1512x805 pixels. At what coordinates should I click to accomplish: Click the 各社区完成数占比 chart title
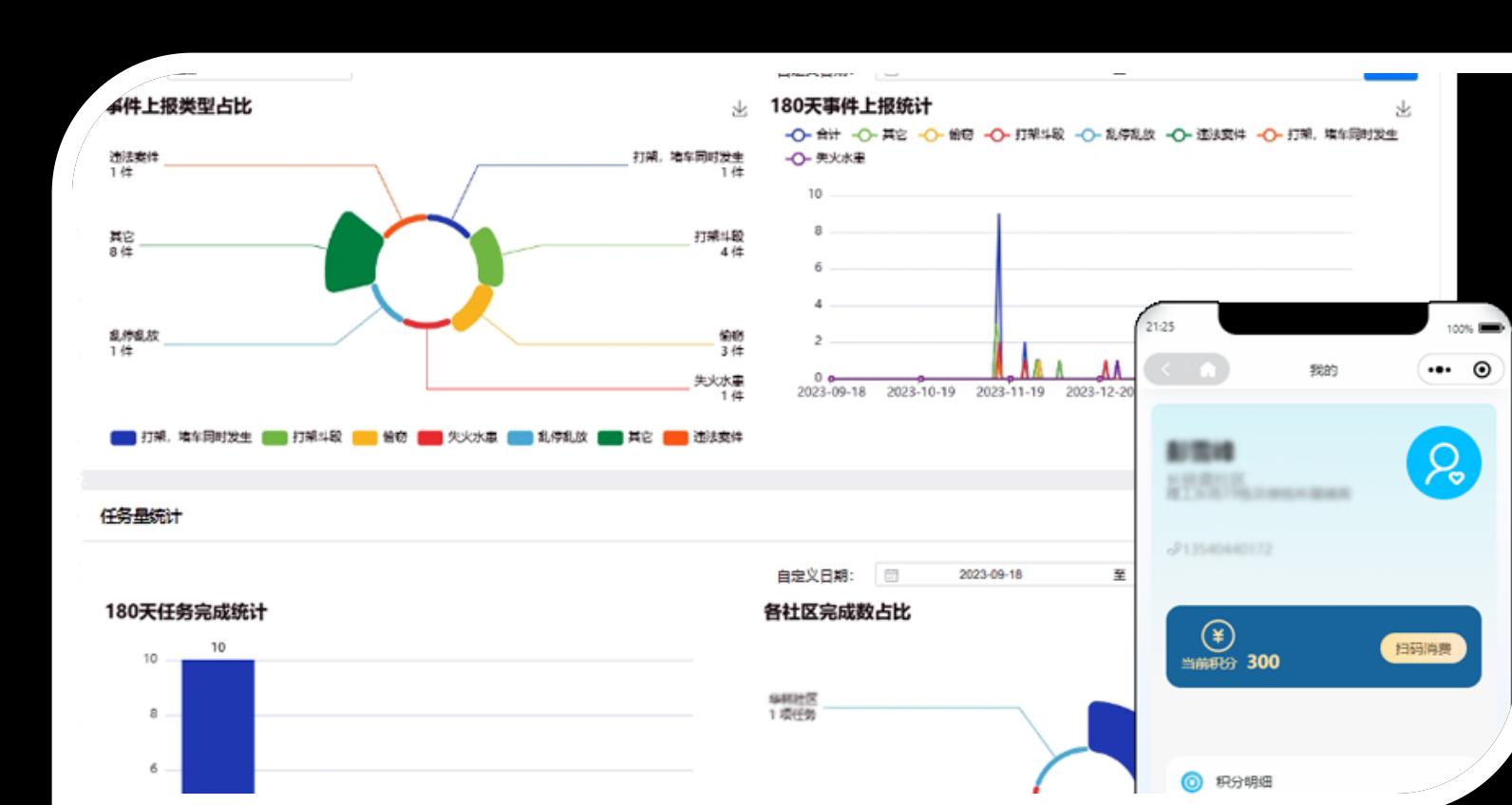pyautogui.click(x=837, y=612)
